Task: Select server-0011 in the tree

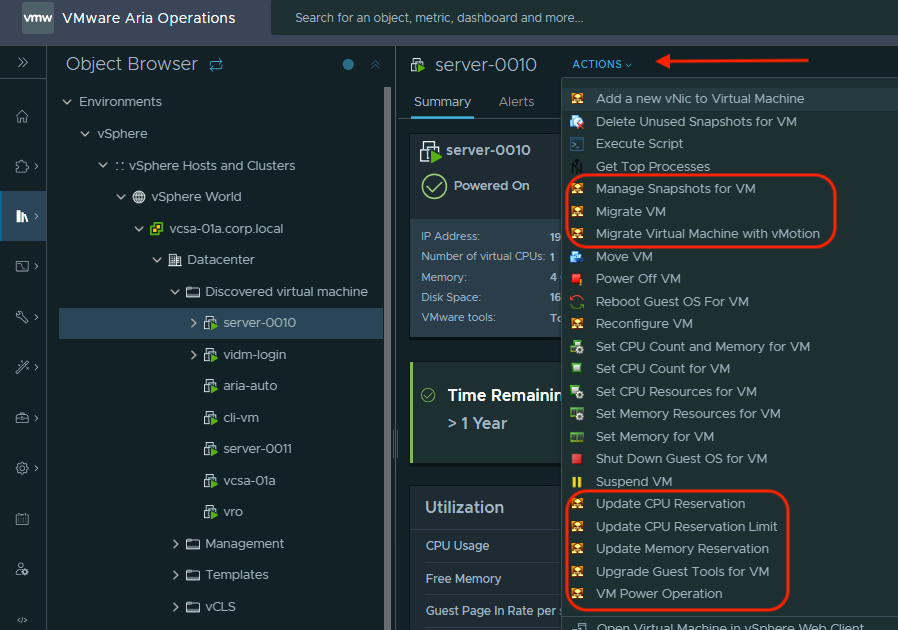Action: point(257,449)
